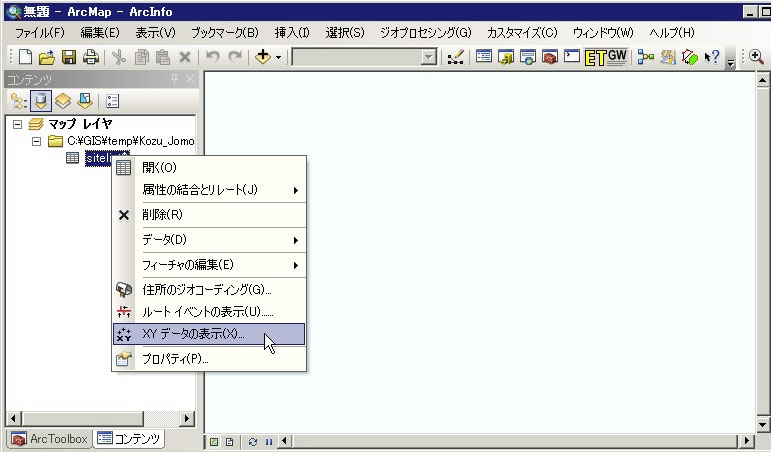Collapse the マップ レイヤ tree node
This screenshot has width=771, height=452.
[17, 124]
